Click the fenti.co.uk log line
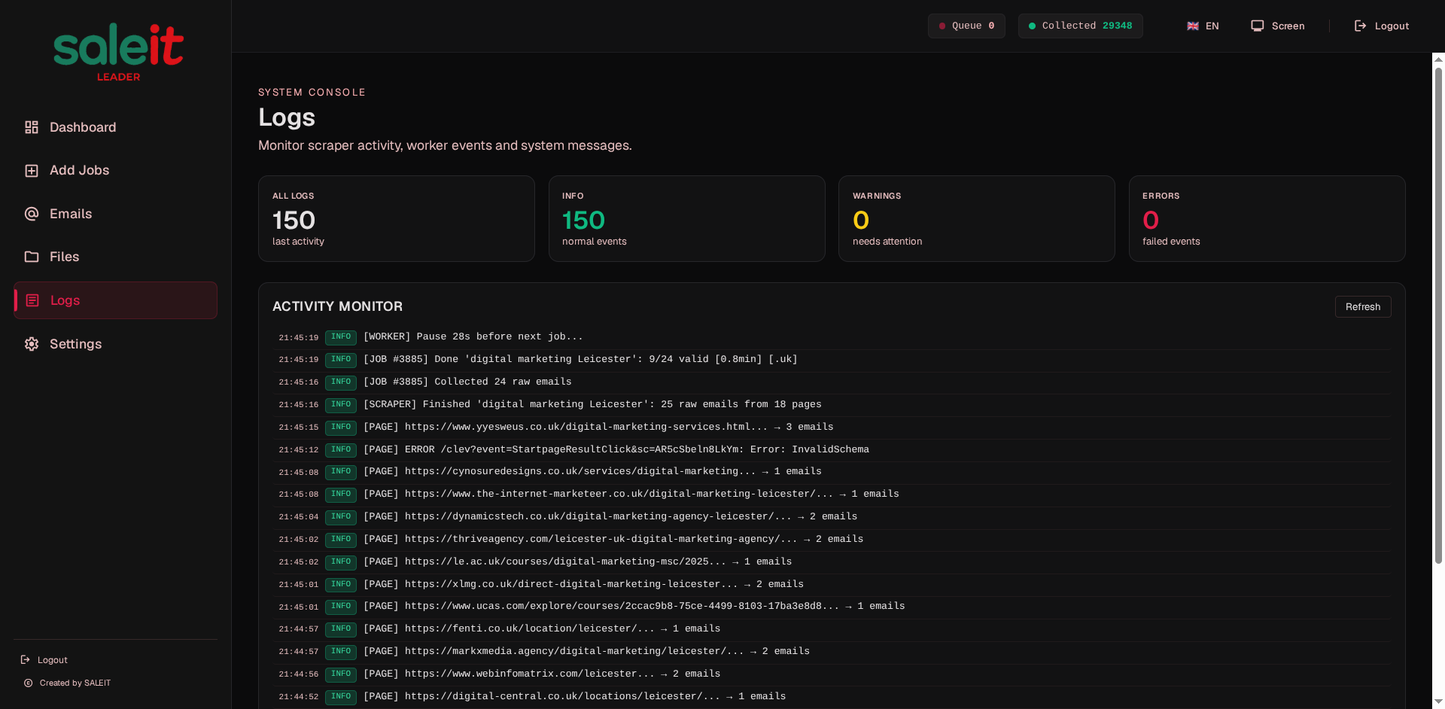The width and height of the screenshot is (1445, 709). (x=832, y=629)
